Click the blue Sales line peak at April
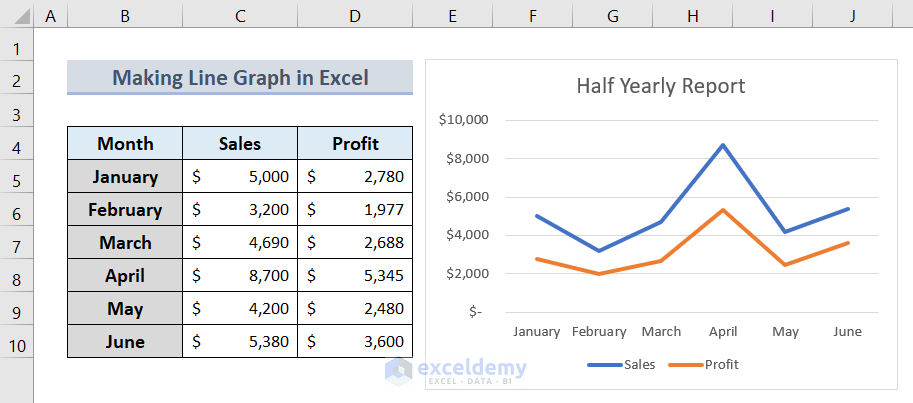 point(723,145)
